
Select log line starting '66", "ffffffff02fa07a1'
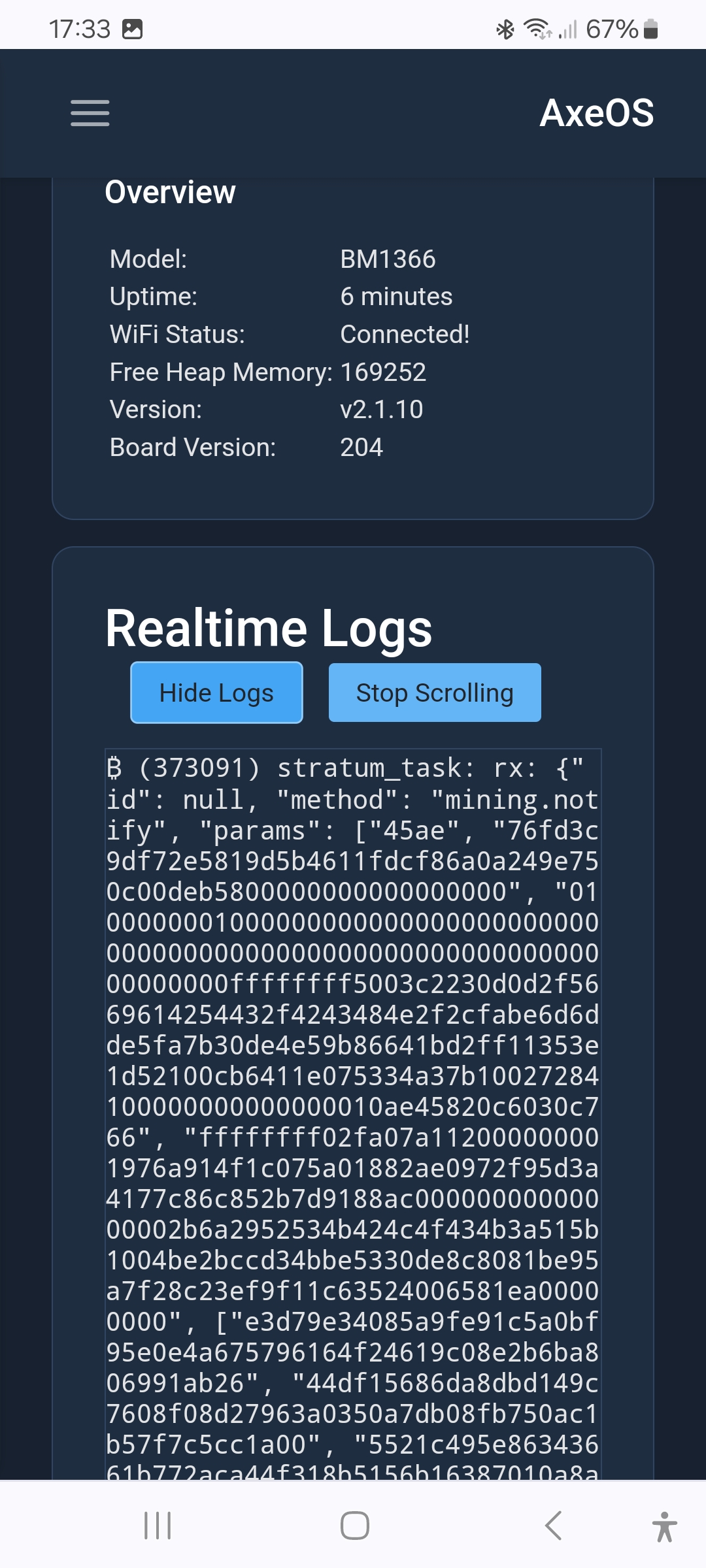click(x=353, y=1137)
